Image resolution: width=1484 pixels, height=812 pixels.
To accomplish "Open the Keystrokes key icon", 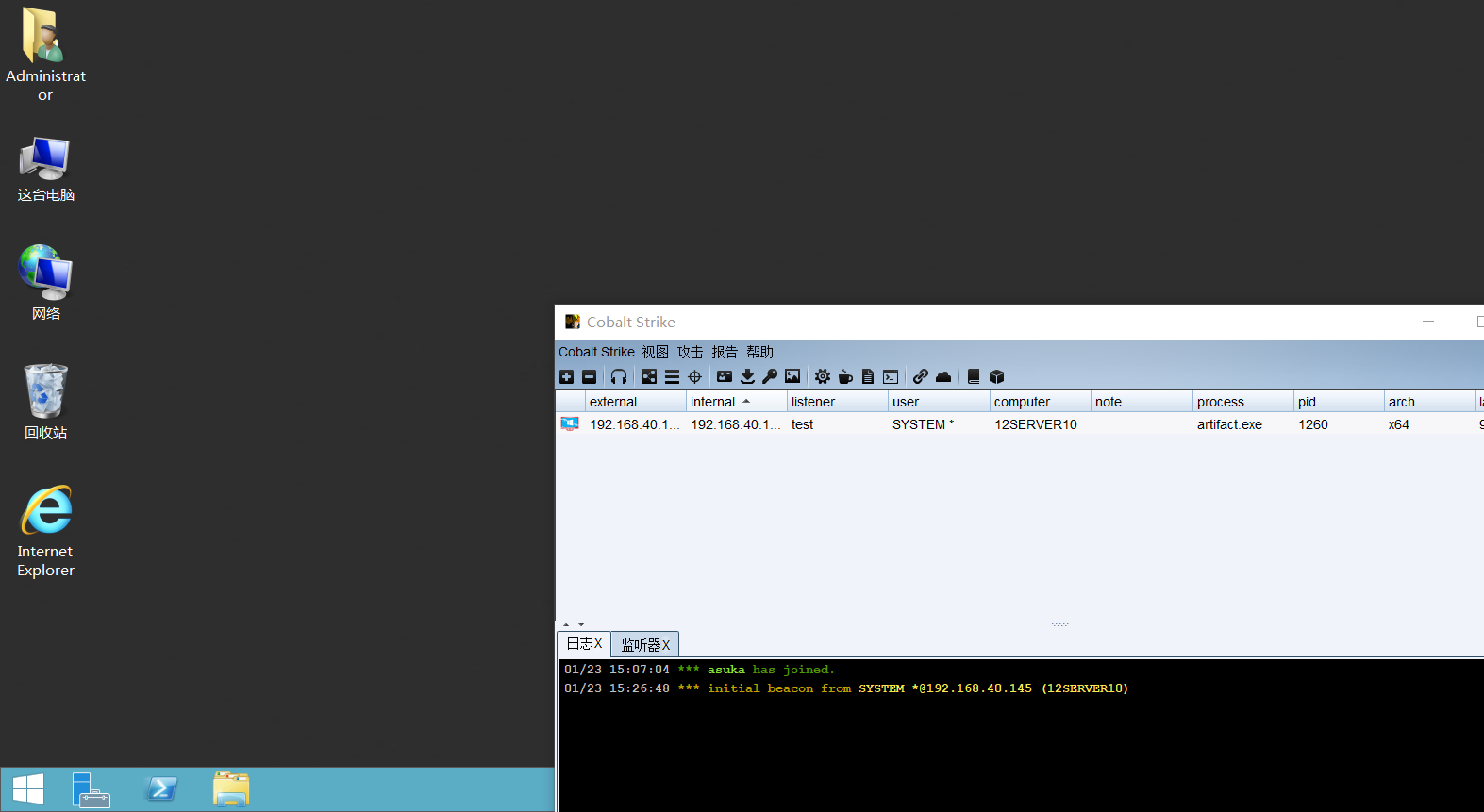I will [770, 376].
